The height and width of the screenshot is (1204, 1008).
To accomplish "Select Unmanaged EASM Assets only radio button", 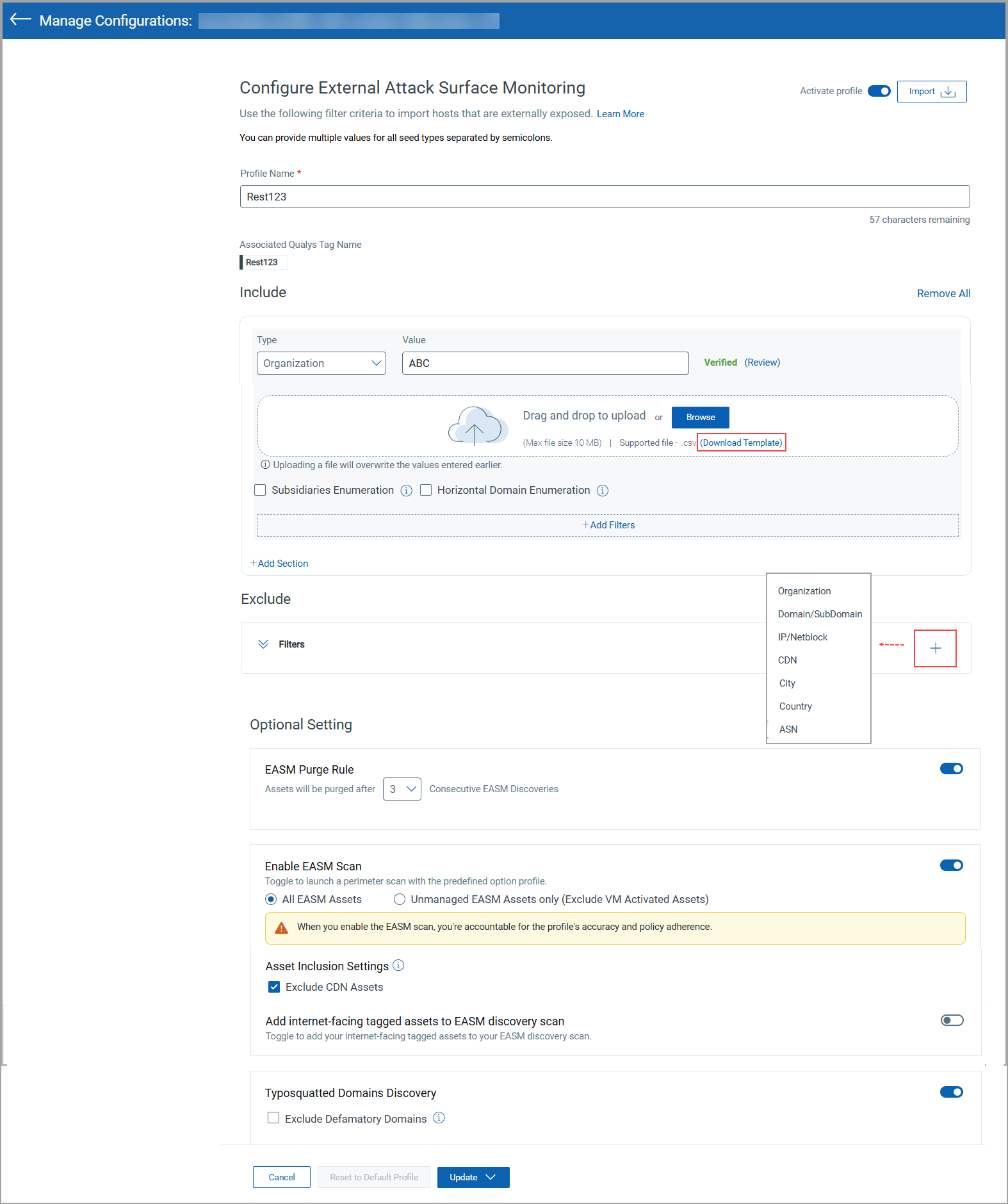I will point(400,899).
